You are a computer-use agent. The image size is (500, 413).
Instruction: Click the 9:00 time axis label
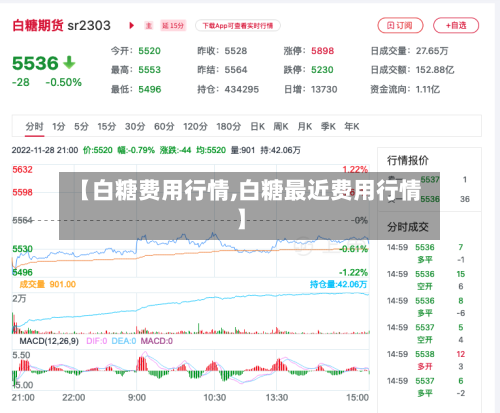pyautogui.click(x=137, y=398)
